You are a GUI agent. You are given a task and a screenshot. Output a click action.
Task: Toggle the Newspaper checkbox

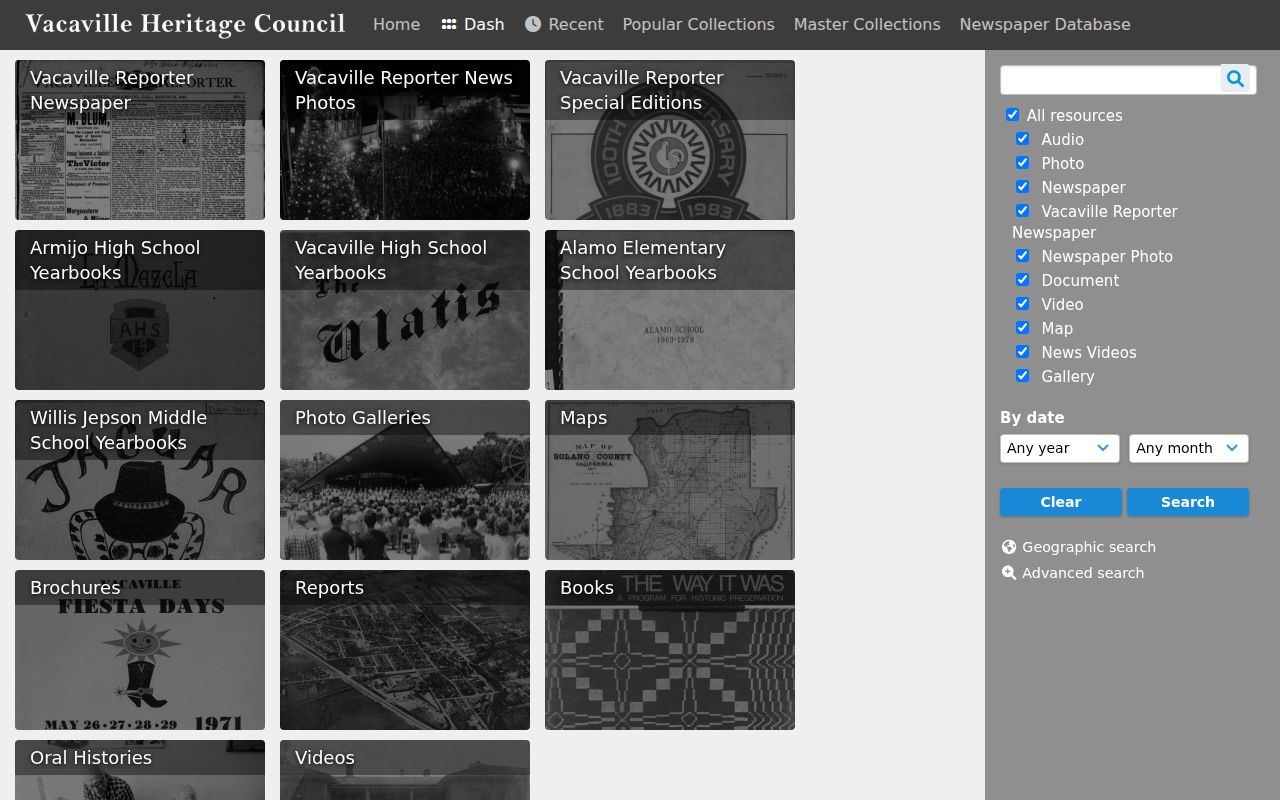1022,187
